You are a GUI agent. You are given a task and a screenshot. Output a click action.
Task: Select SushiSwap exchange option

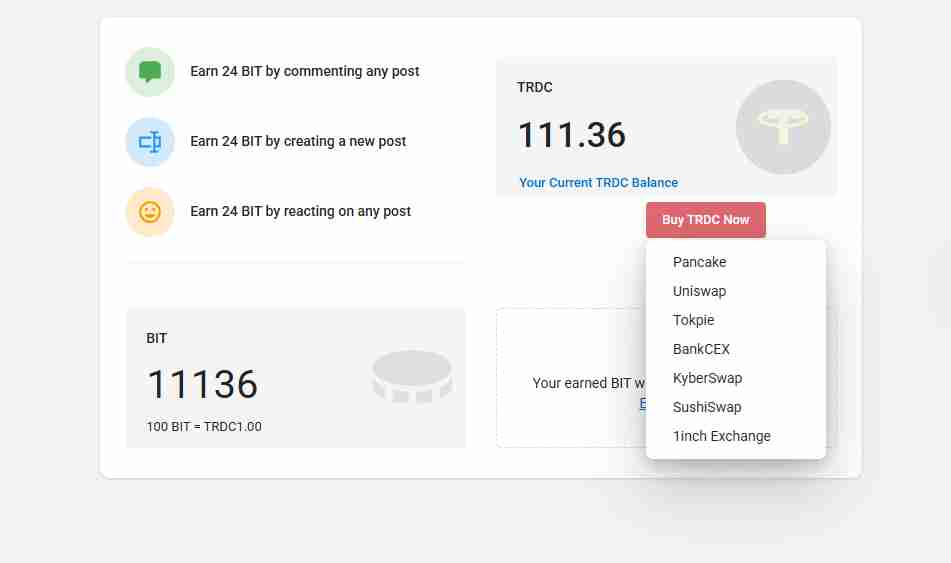click(x=708, y=407)
